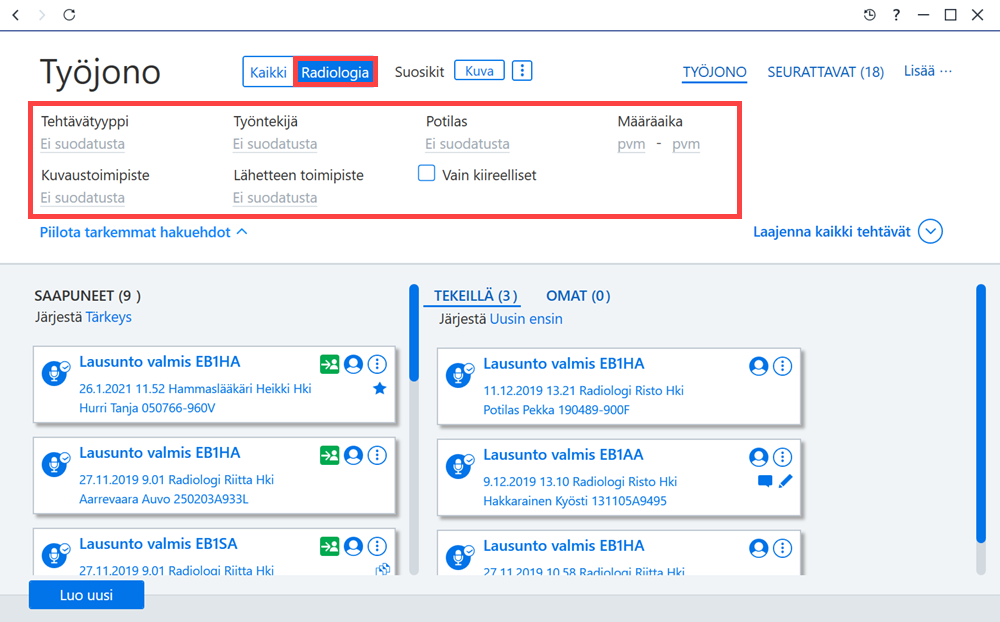Open more options on Potilas Pekka task

pyautogui.click(x=783, y=366)
